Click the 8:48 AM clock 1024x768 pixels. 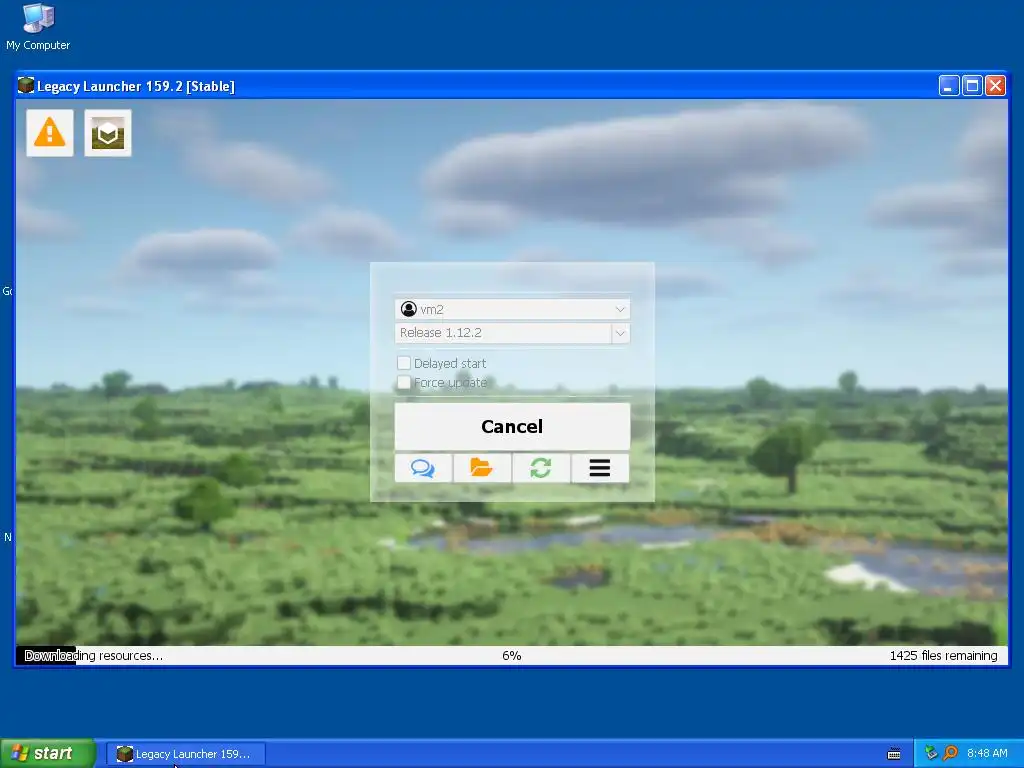pyautogui.click(x=987, y=754)
